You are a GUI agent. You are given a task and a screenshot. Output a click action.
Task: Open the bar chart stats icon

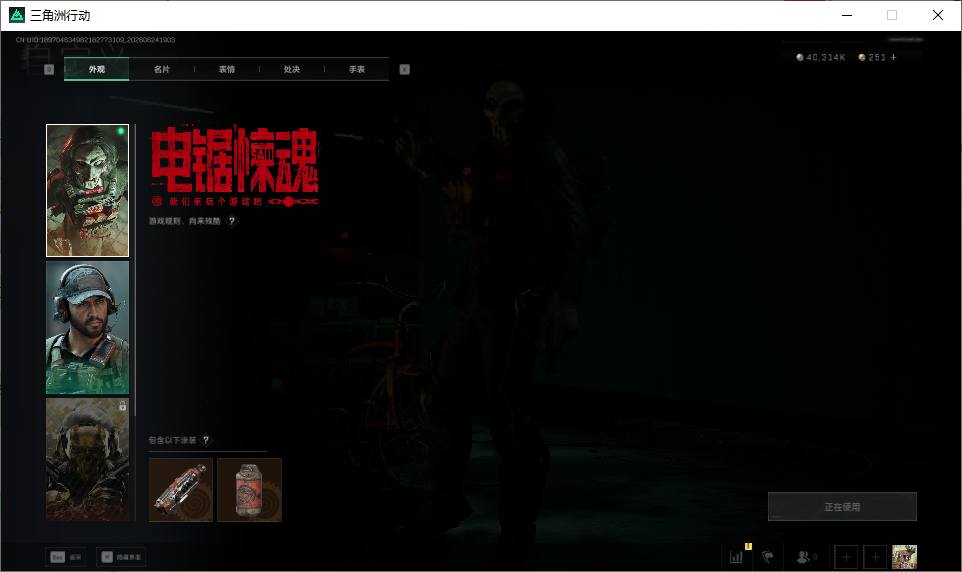click(736, 557)
